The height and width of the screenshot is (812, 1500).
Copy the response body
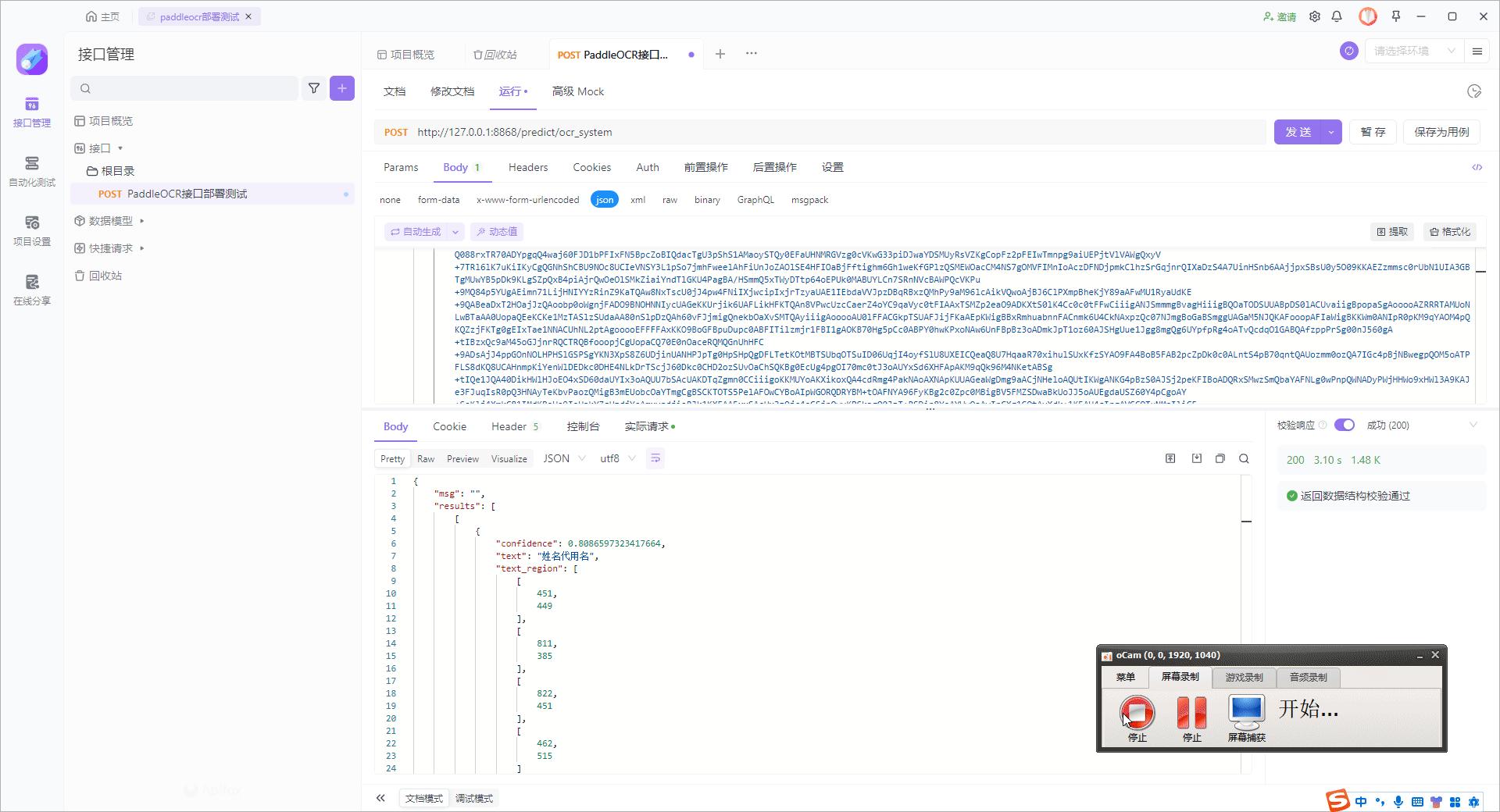(1220, 458)
